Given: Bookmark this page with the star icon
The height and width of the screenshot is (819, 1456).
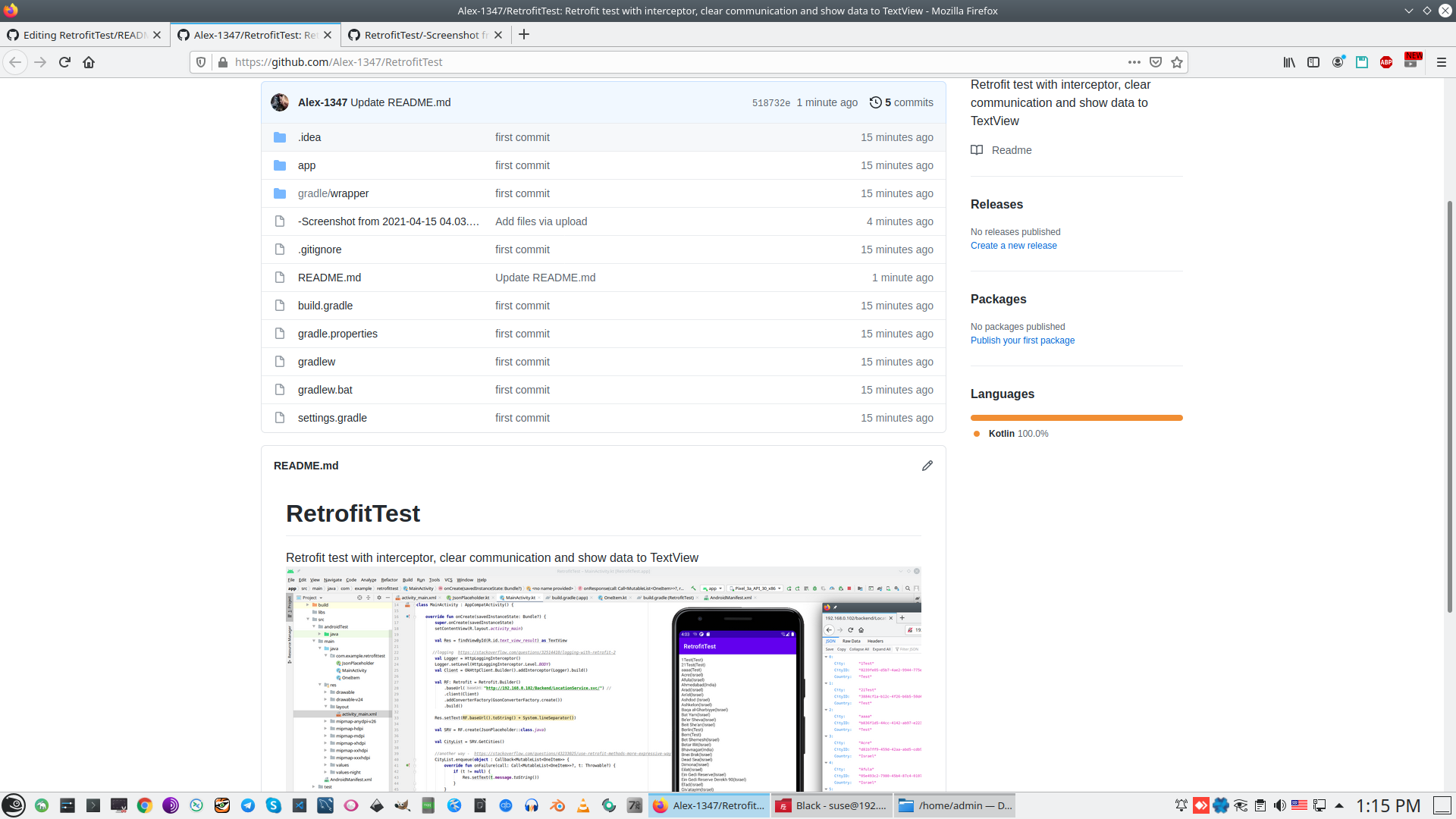Looking at the screenshot, I should (x=1176, y=62).
